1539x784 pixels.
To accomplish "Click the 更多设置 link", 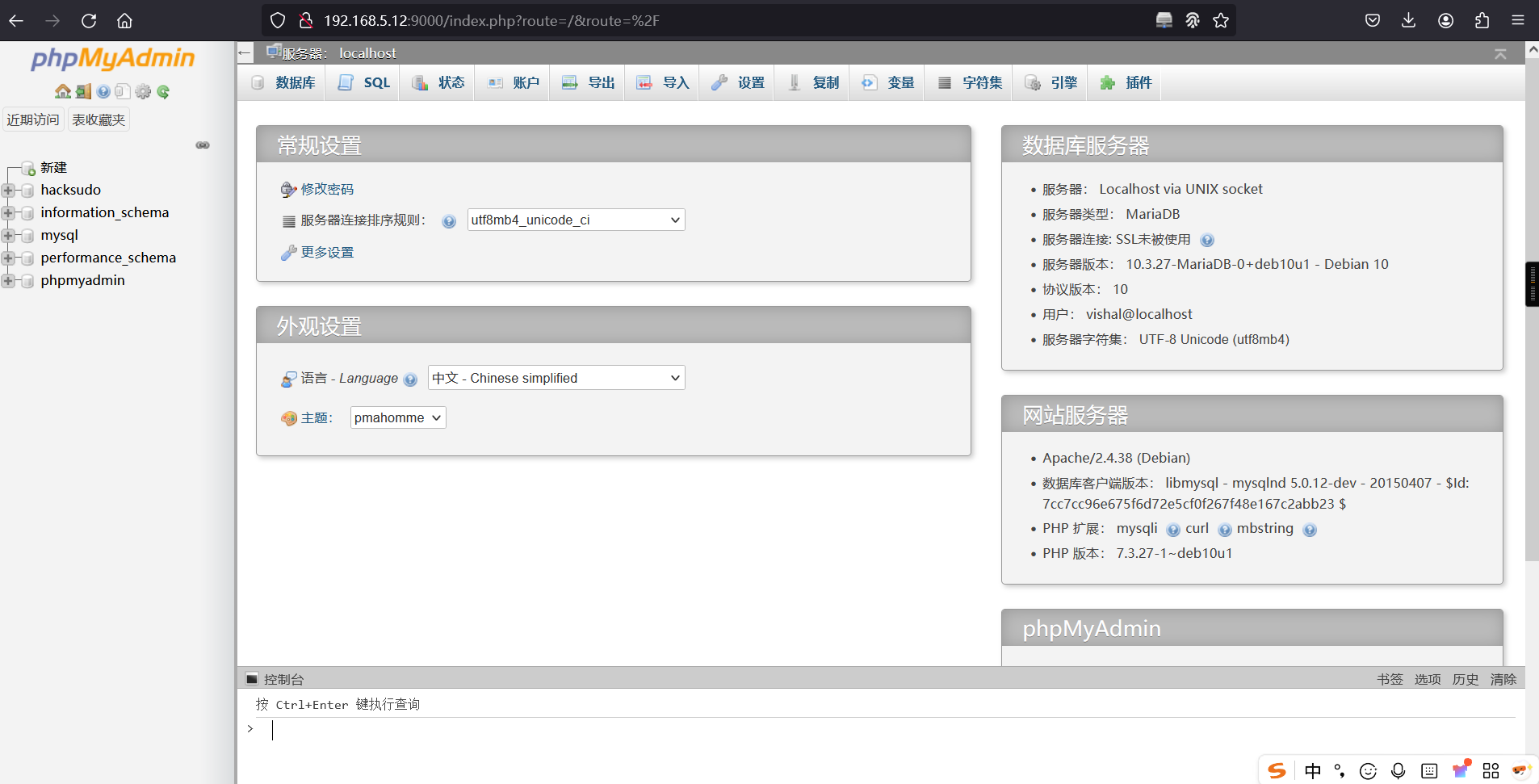I will 327,252.
